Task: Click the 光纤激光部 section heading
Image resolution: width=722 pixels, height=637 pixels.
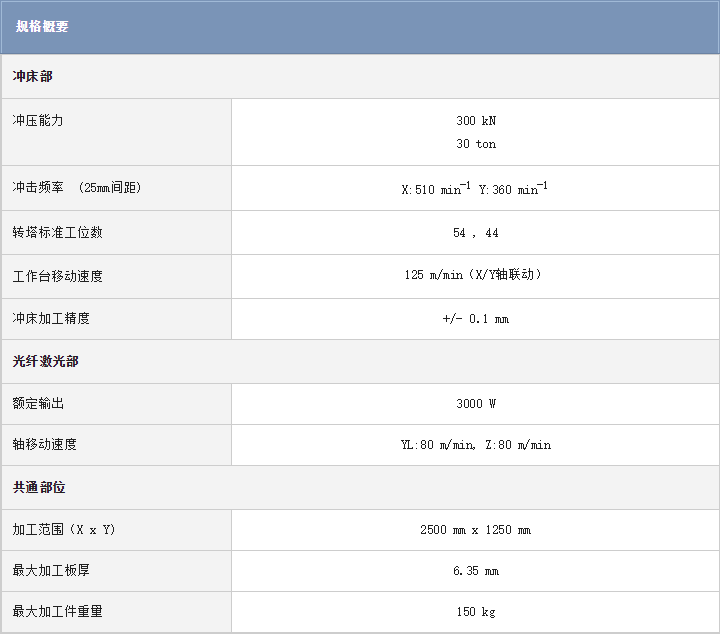Action: pyautogui.click(x=45, y=362)
